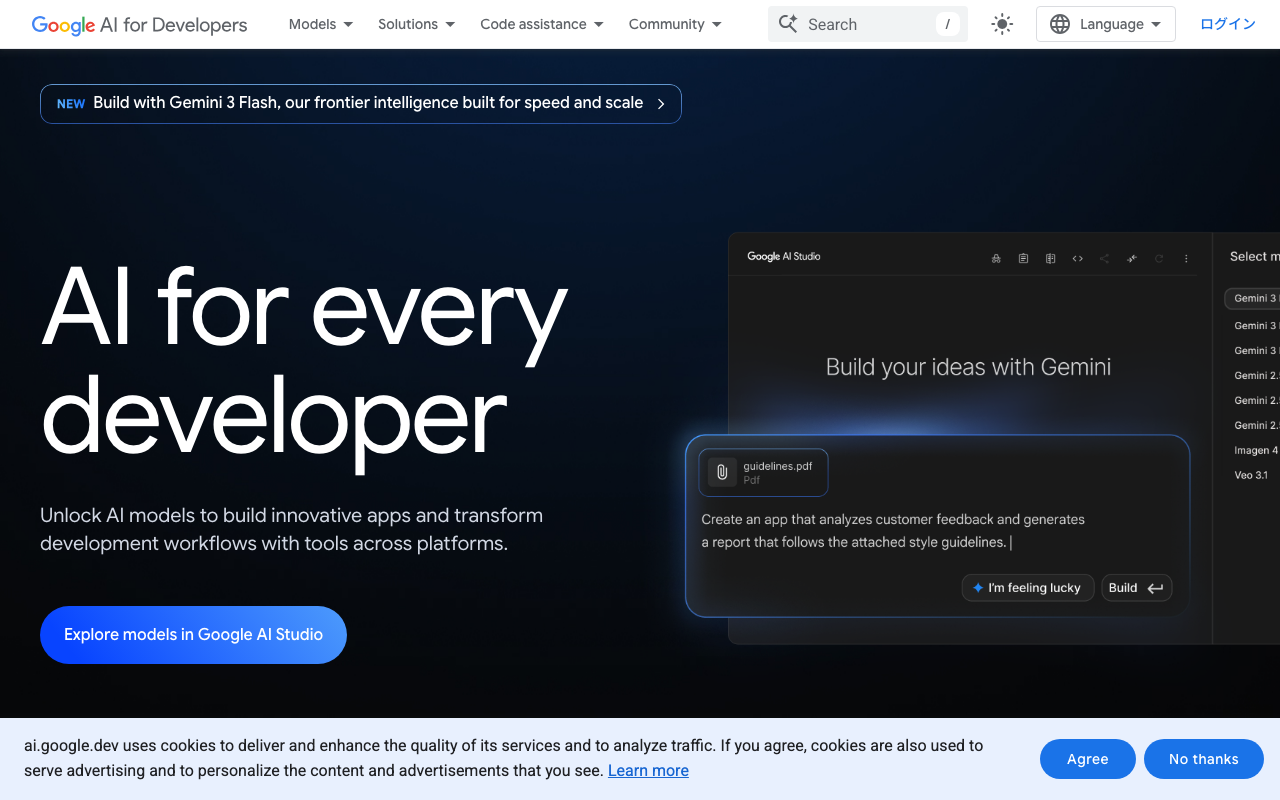Image resolution: width=1280 pixels, height=800 pixels.
Task: Click the Google AI for Developers logo
Action: click(139, 25)
